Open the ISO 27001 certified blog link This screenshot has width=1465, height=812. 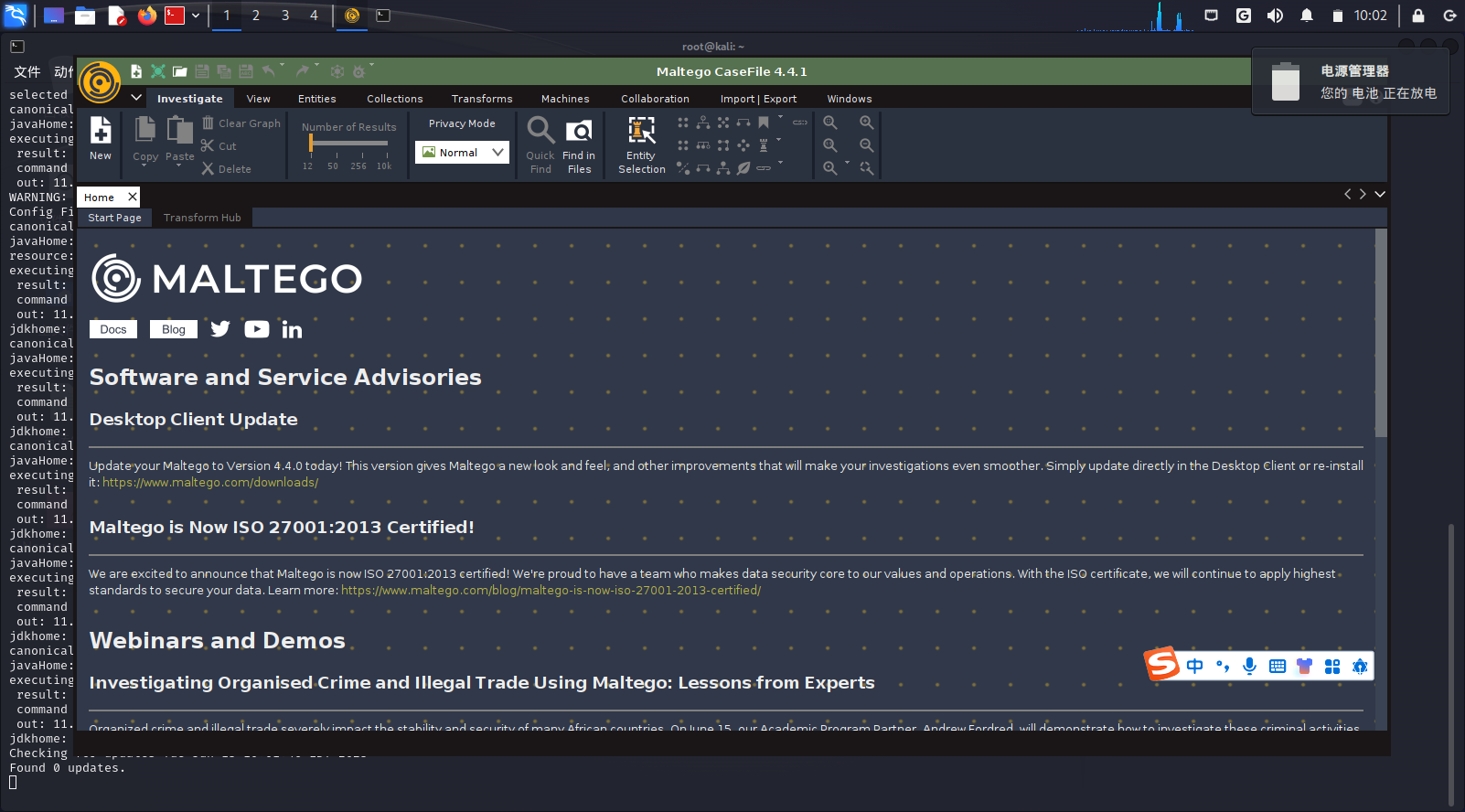pyautogui.click(x=551, y=590)
